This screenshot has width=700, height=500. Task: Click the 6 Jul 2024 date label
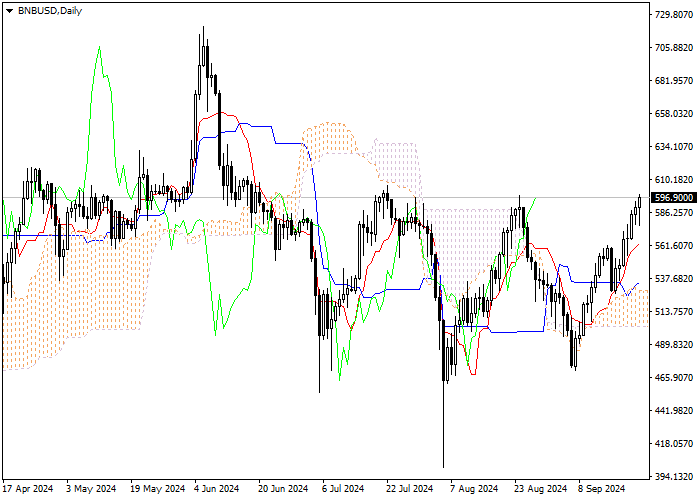click(343, 489)
